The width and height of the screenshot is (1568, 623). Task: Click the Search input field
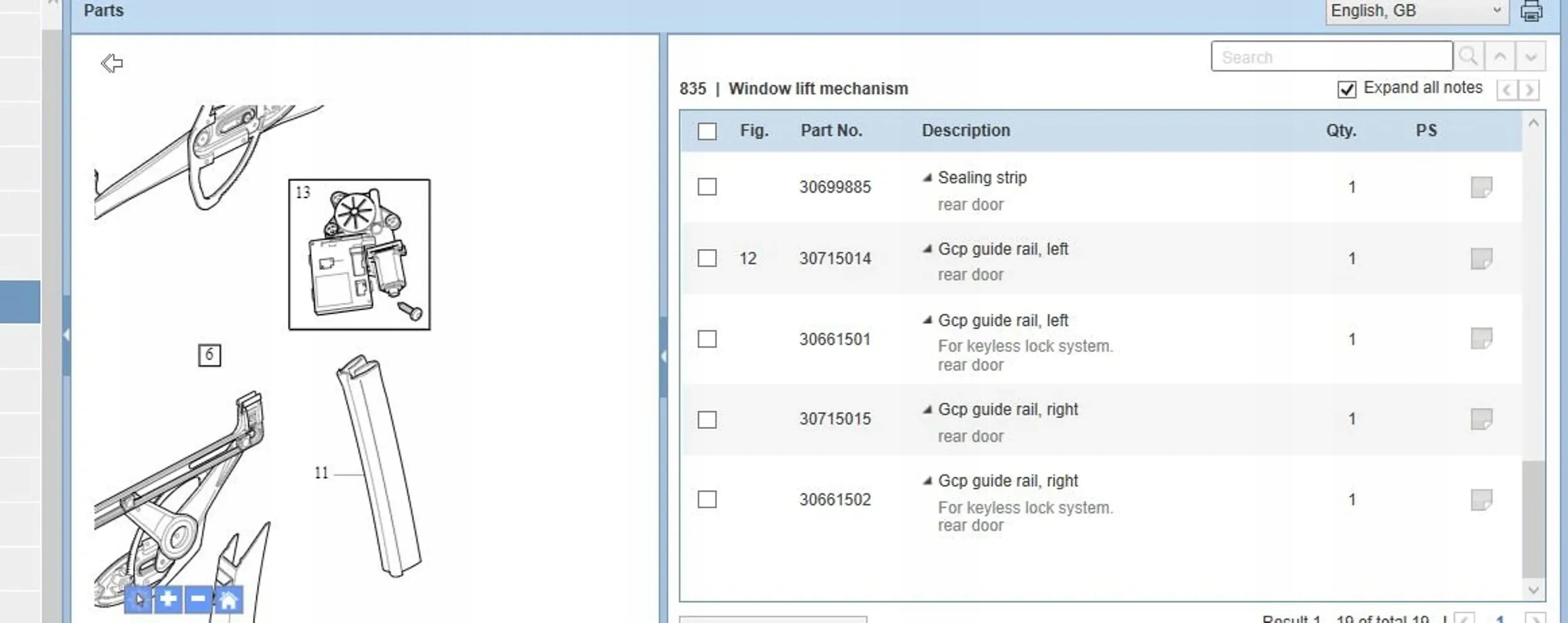pos(1332,56)
